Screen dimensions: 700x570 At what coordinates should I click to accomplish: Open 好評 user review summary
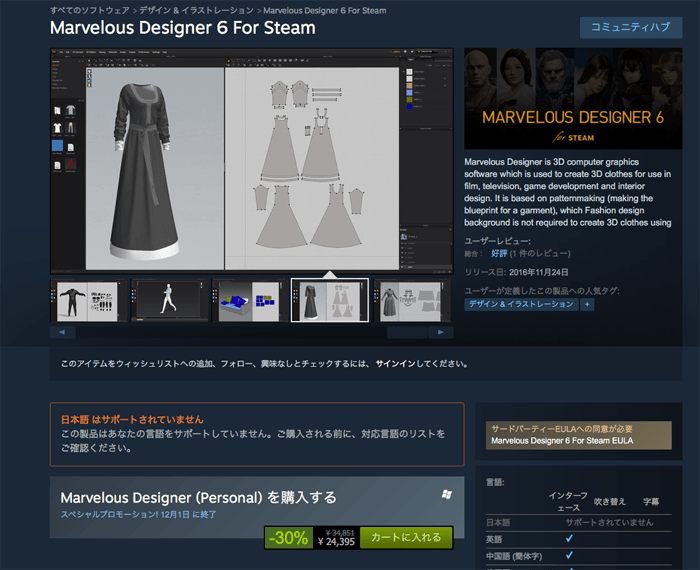tap(499, 254)
